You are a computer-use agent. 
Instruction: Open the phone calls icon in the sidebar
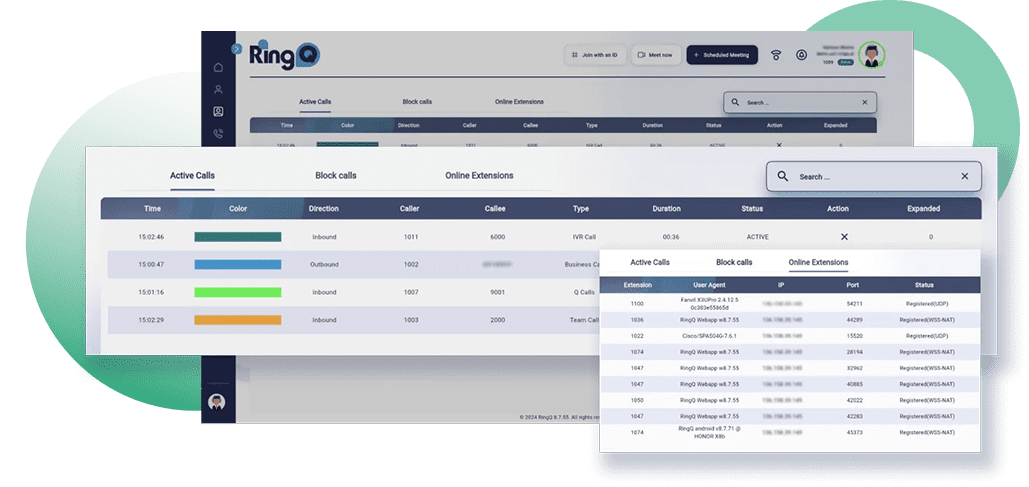pos(218,134)
